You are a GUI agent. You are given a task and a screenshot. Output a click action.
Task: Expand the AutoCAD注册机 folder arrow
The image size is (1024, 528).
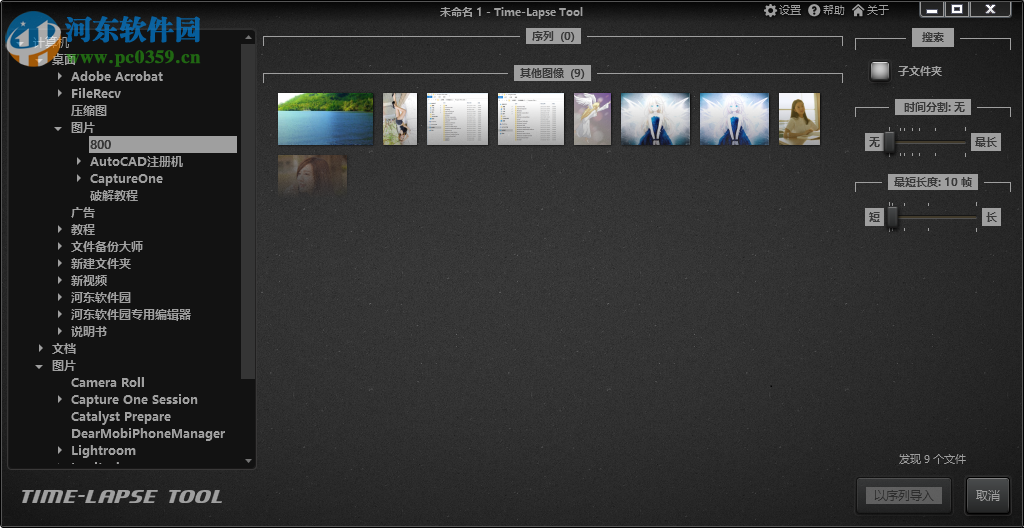point(78,161)
